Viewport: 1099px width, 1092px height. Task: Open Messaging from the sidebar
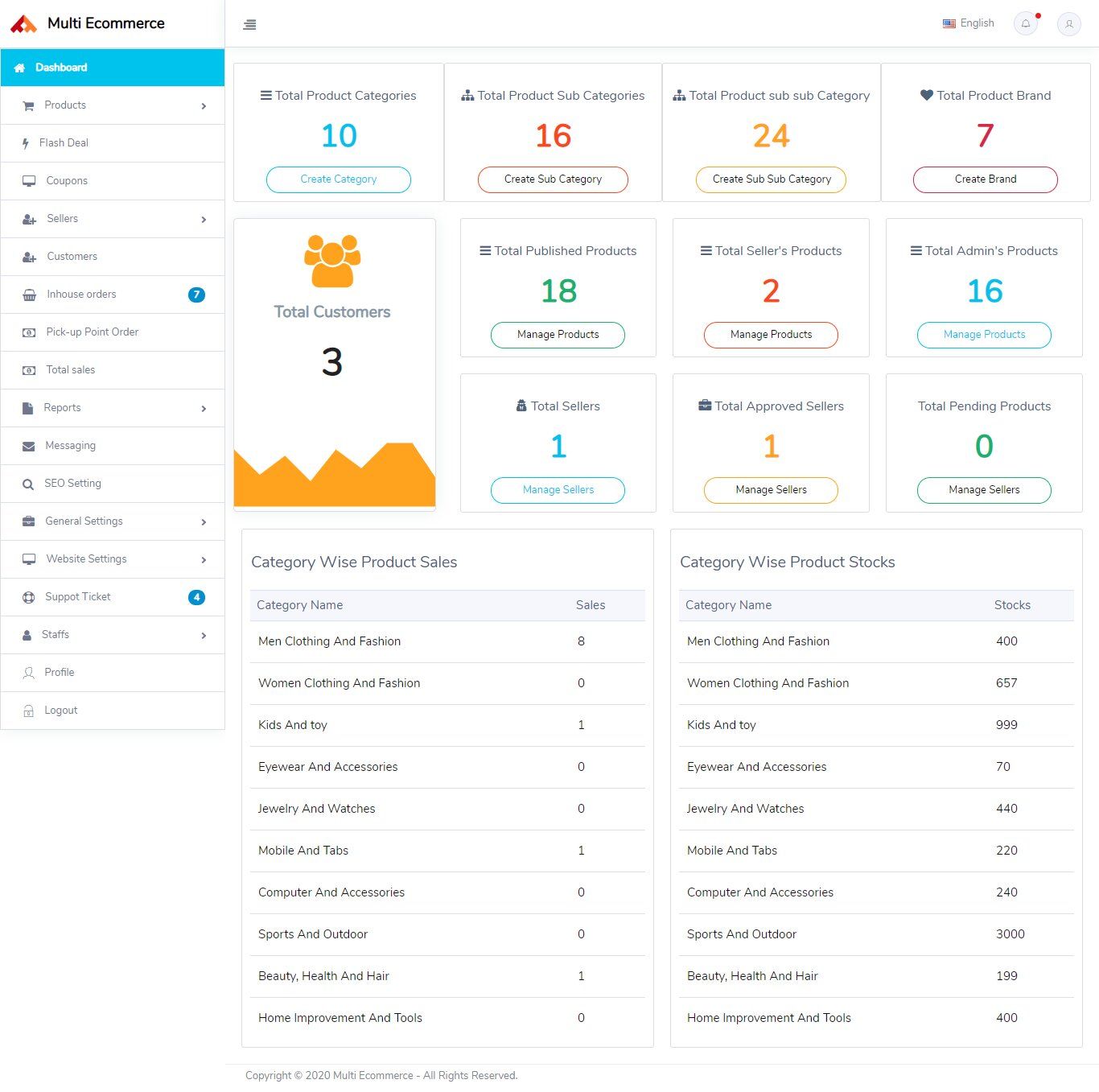click(x=113, y=446)
